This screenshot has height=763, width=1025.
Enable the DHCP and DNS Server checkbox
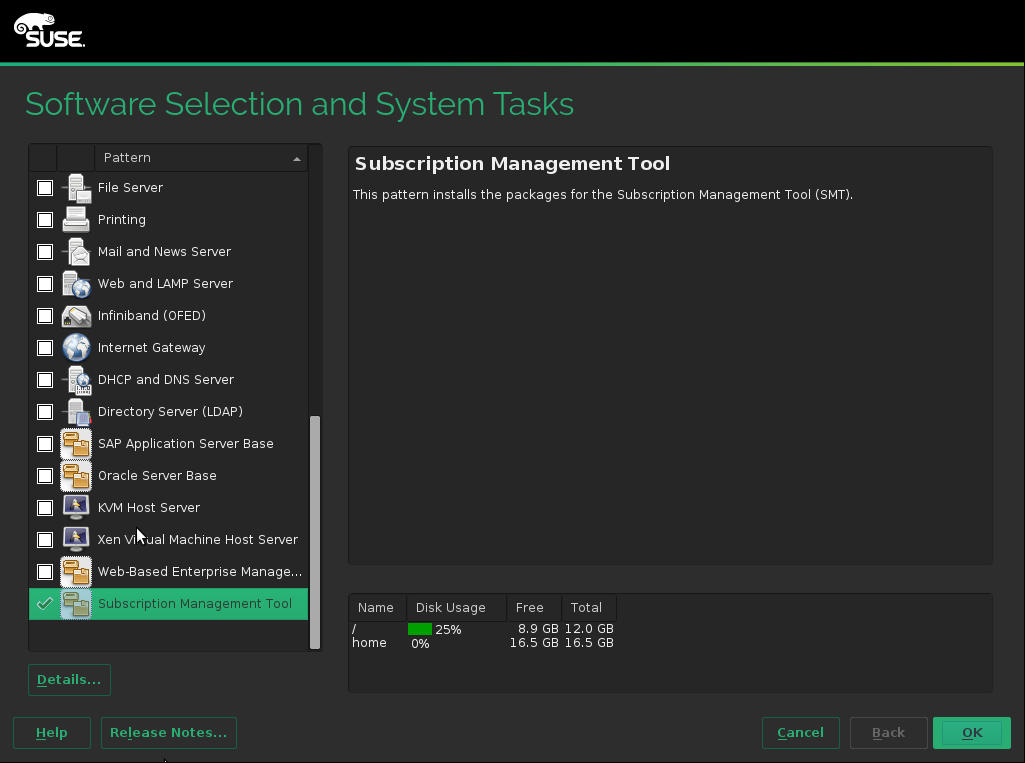[x=45, y=380]
